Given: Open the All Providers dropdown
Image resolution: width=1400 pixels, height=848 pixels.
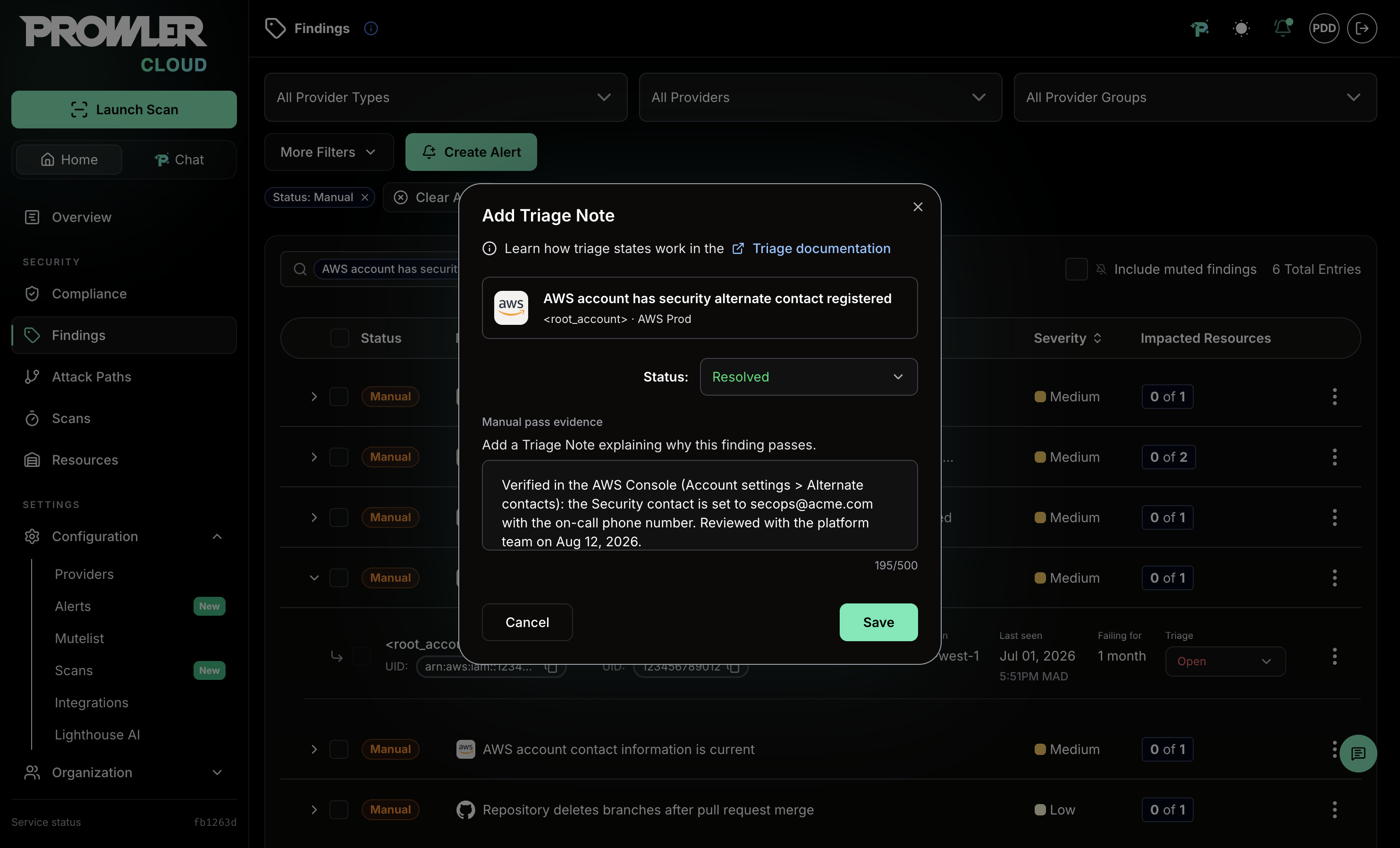Looking at the screenshot, I should pos(820,97).
